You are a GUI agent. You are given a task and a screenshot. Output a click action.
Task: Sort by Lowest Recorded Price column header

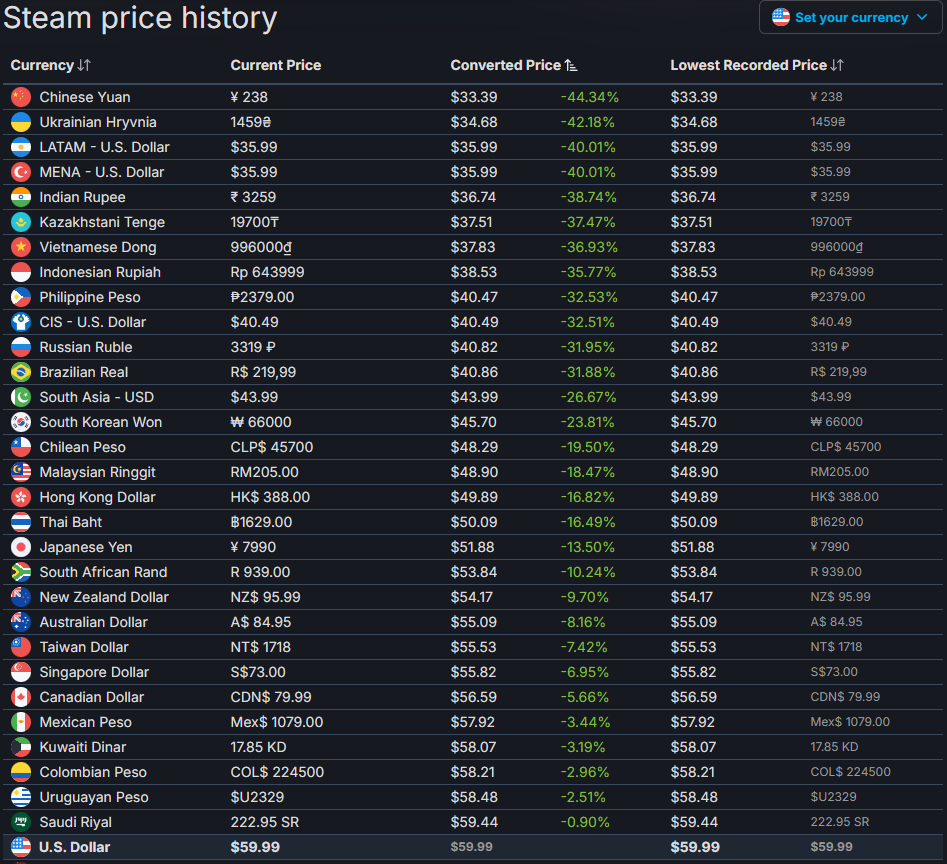point(757,65)
